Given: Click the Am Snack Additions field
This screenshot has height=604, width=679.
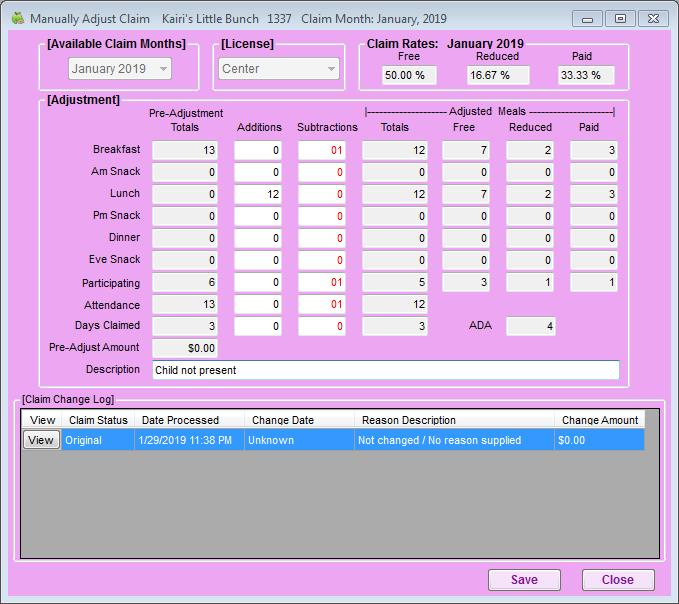Looking at the screenshot, I should tap(258, 172).
